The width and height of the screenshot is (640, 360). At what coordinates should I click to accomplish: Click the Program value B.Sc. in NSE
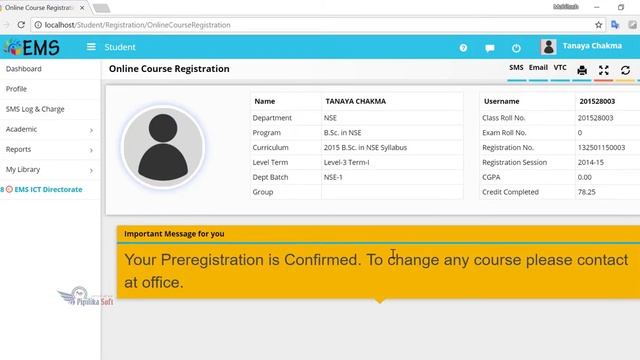tap(342, 133)
